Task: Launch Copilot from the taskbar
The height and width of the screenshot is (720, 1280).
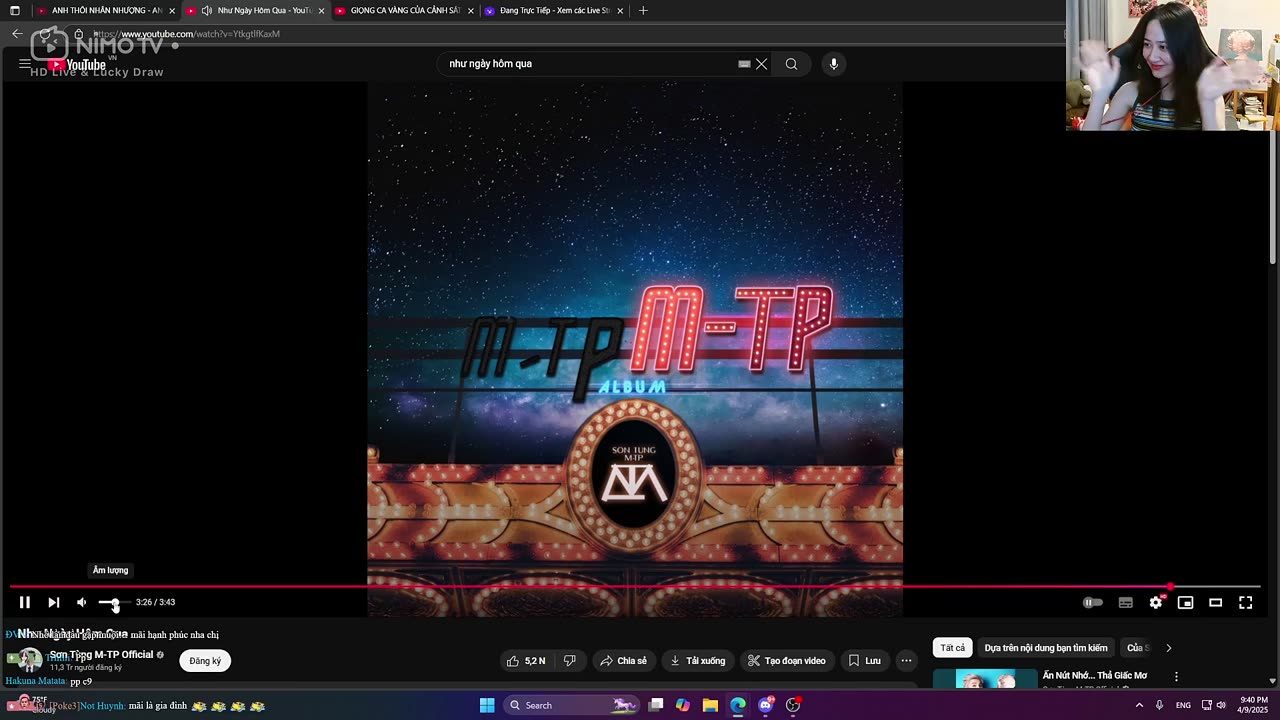Action: pyautogui.click(x=683, y=705)
